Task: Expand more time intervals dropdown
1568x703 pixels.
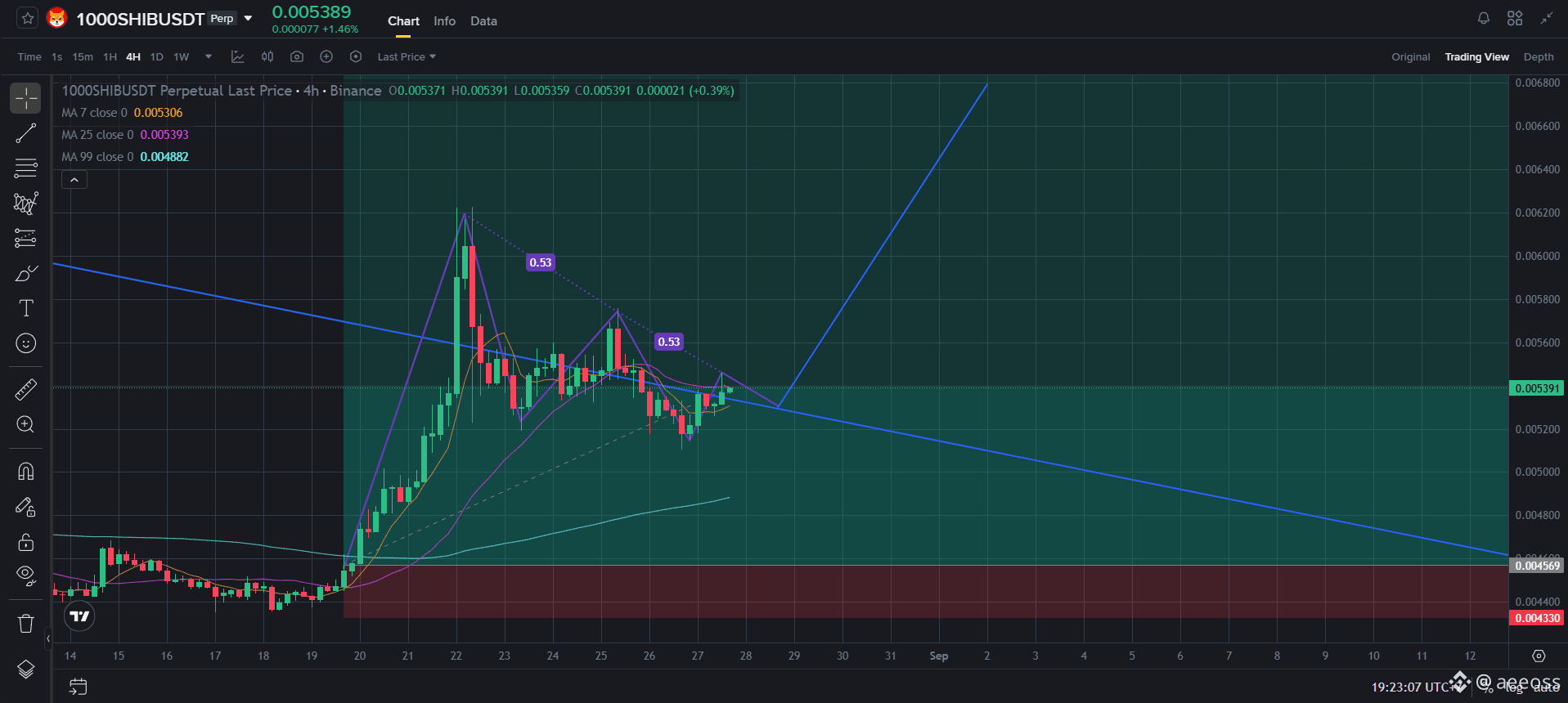Action: 209,57
